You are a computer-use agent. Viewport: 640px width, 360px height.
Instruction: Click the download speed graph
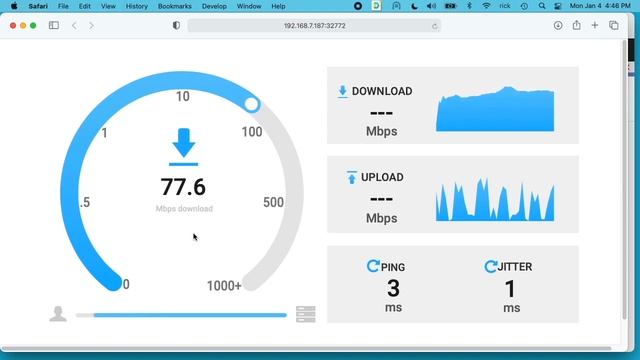(x=495, y=109)
